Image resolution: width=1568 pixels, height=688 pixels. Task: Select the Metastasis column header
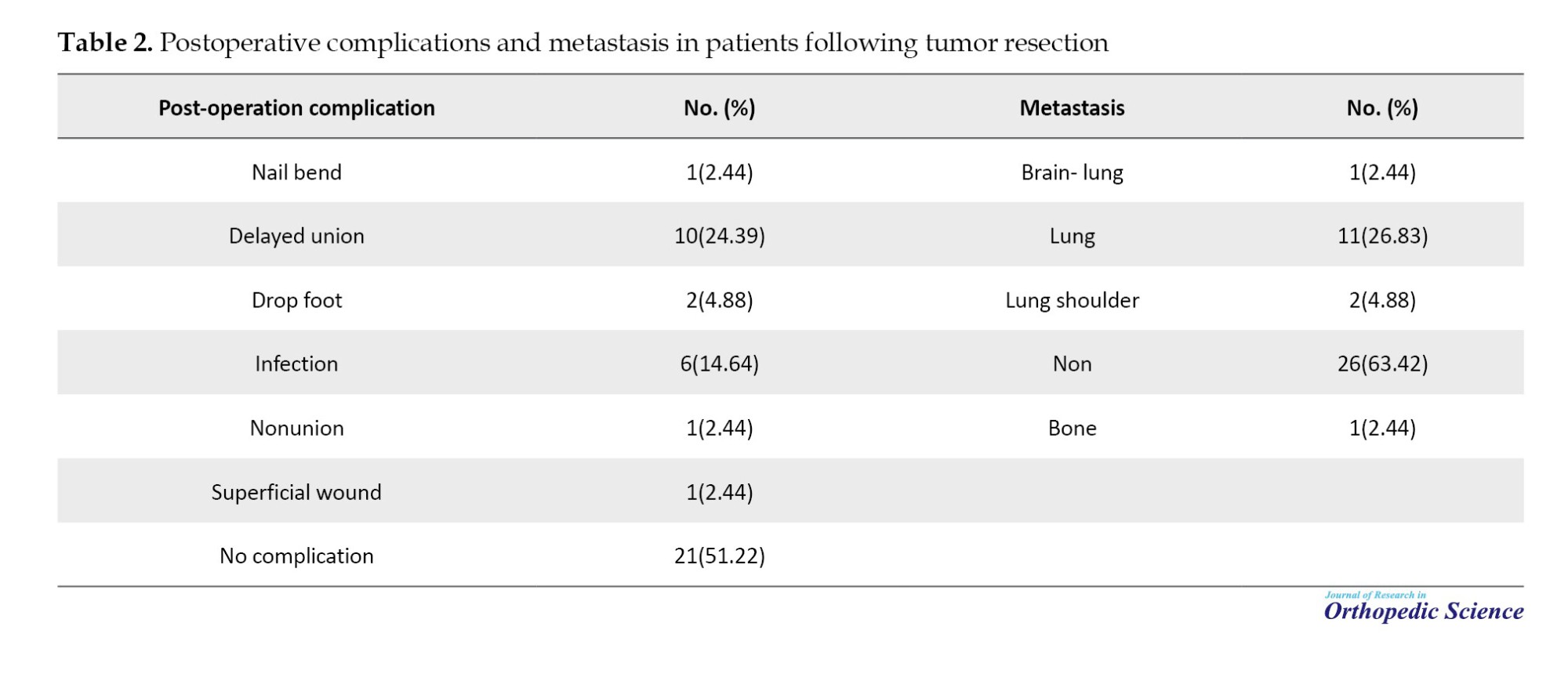(x=1072, y=108)
